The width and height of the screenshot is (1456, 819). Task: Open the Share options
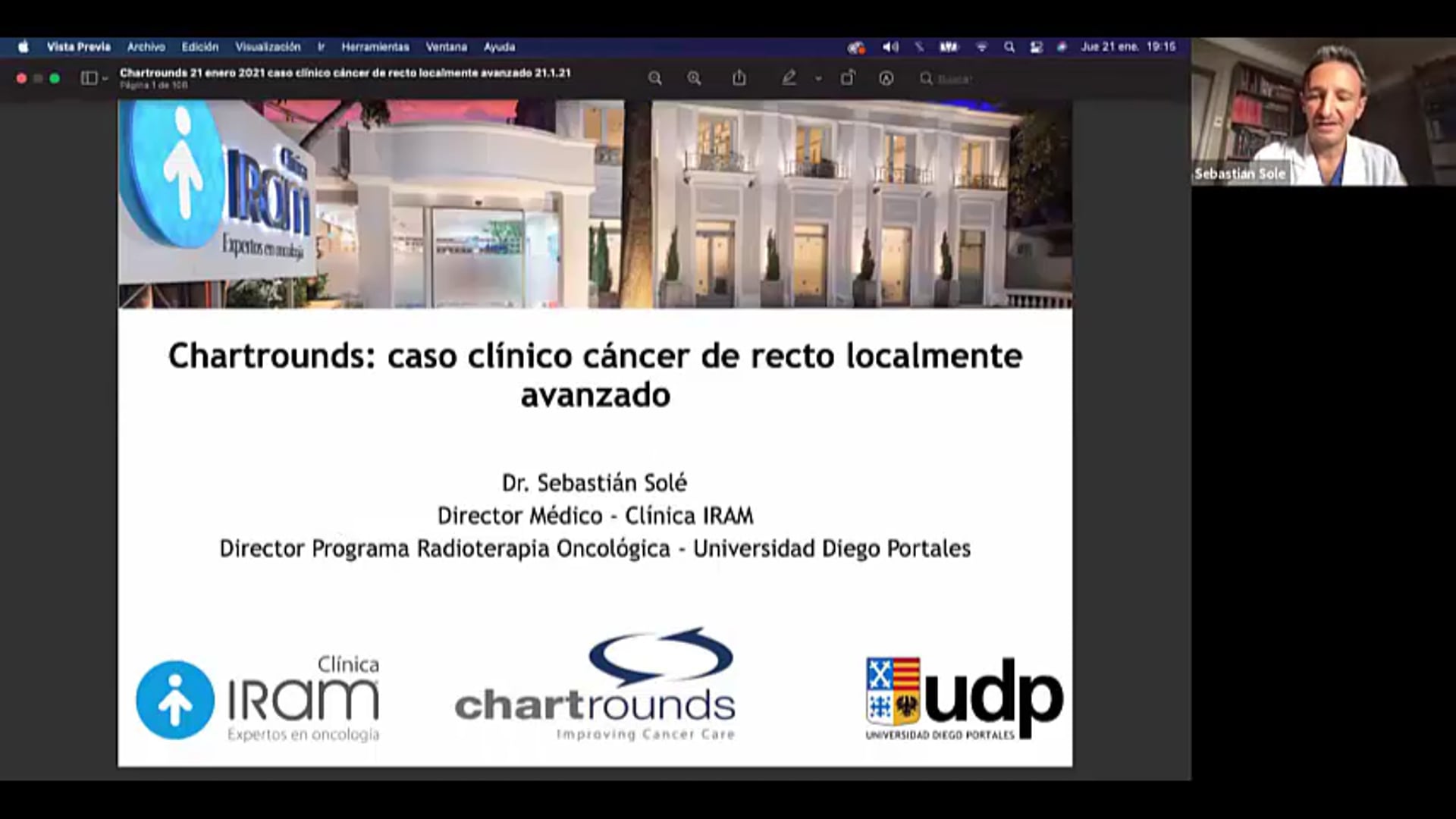coord(740,78)
